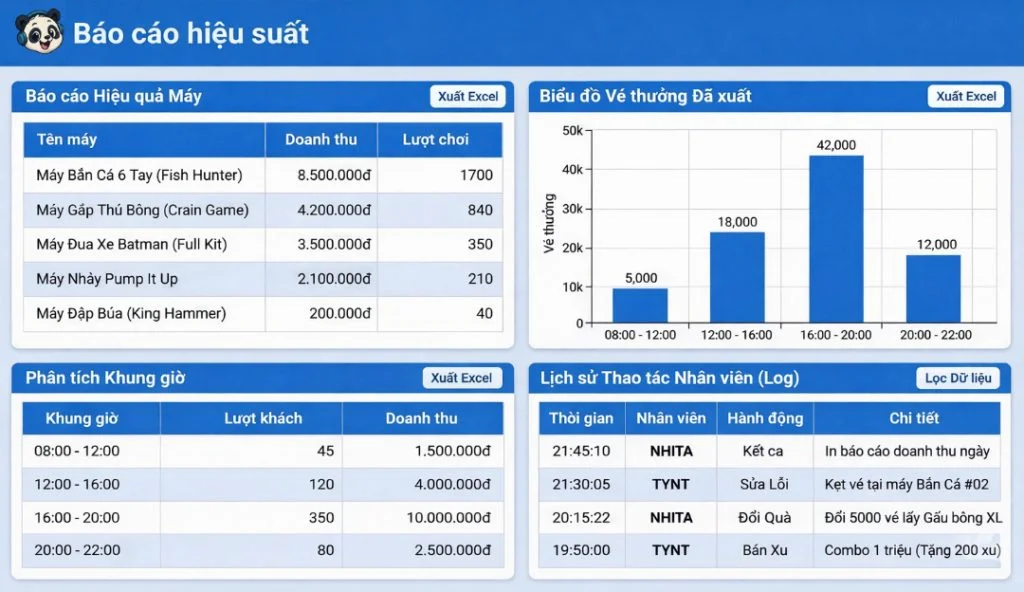
Task: Click the panda logo icon
Action: tap(38, 32)
